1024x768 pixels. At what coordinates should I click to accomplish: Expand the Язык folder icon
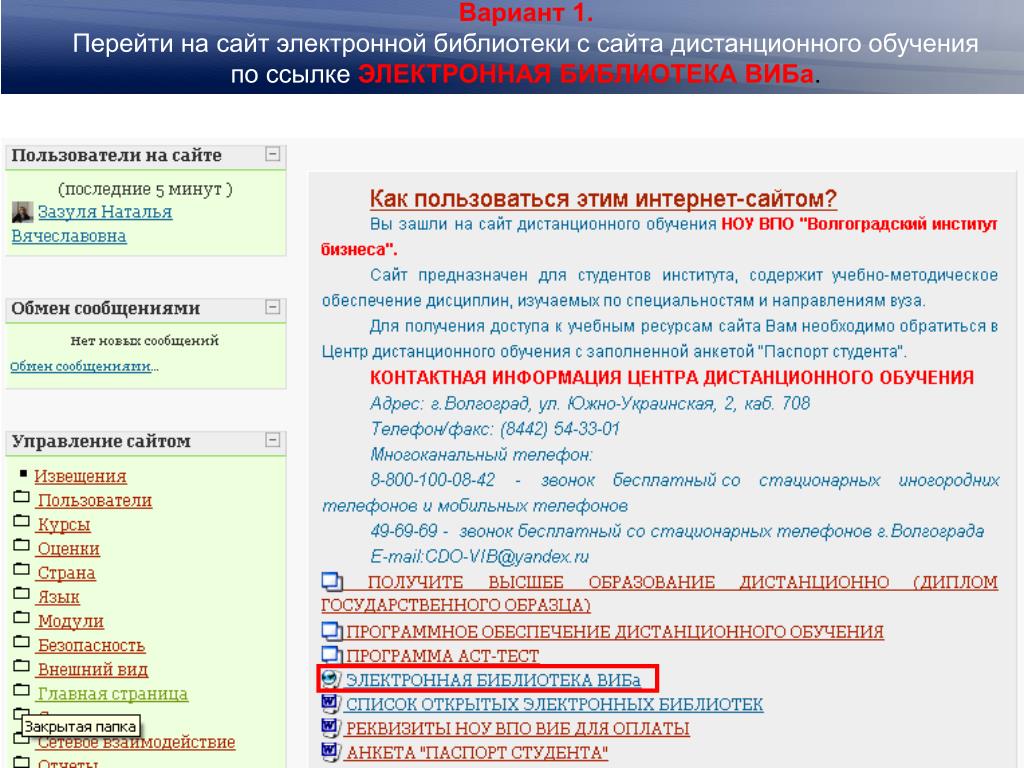(x=22, y=594)
